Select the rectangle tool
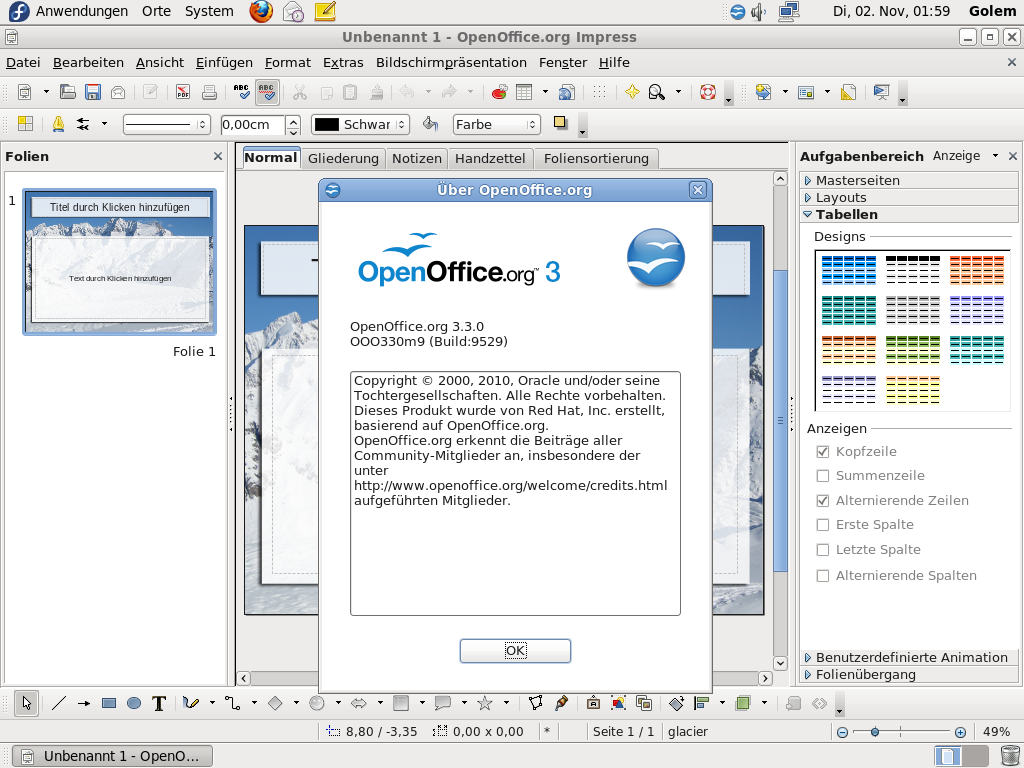This screenshot has width=1024, height=768. coord(108,703)
